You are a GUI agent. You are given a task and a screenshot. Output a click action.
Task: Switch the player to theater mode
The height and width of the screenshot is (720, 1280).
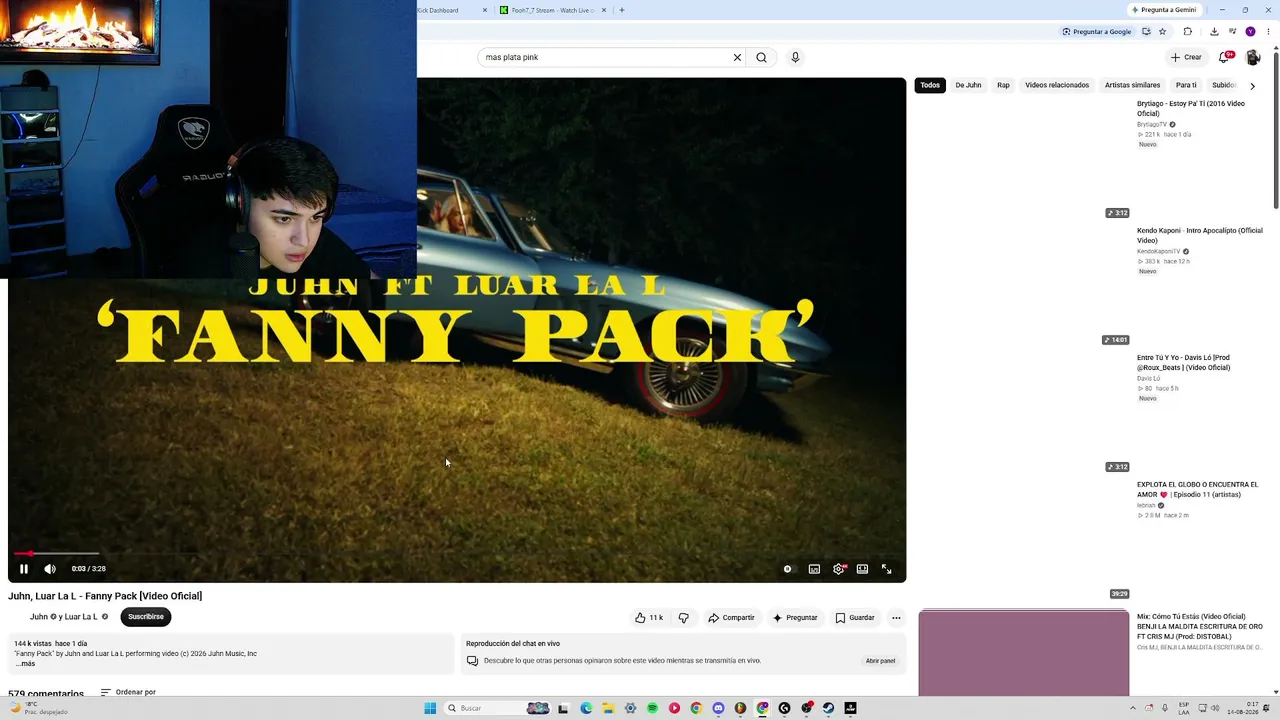coord(862,569)
